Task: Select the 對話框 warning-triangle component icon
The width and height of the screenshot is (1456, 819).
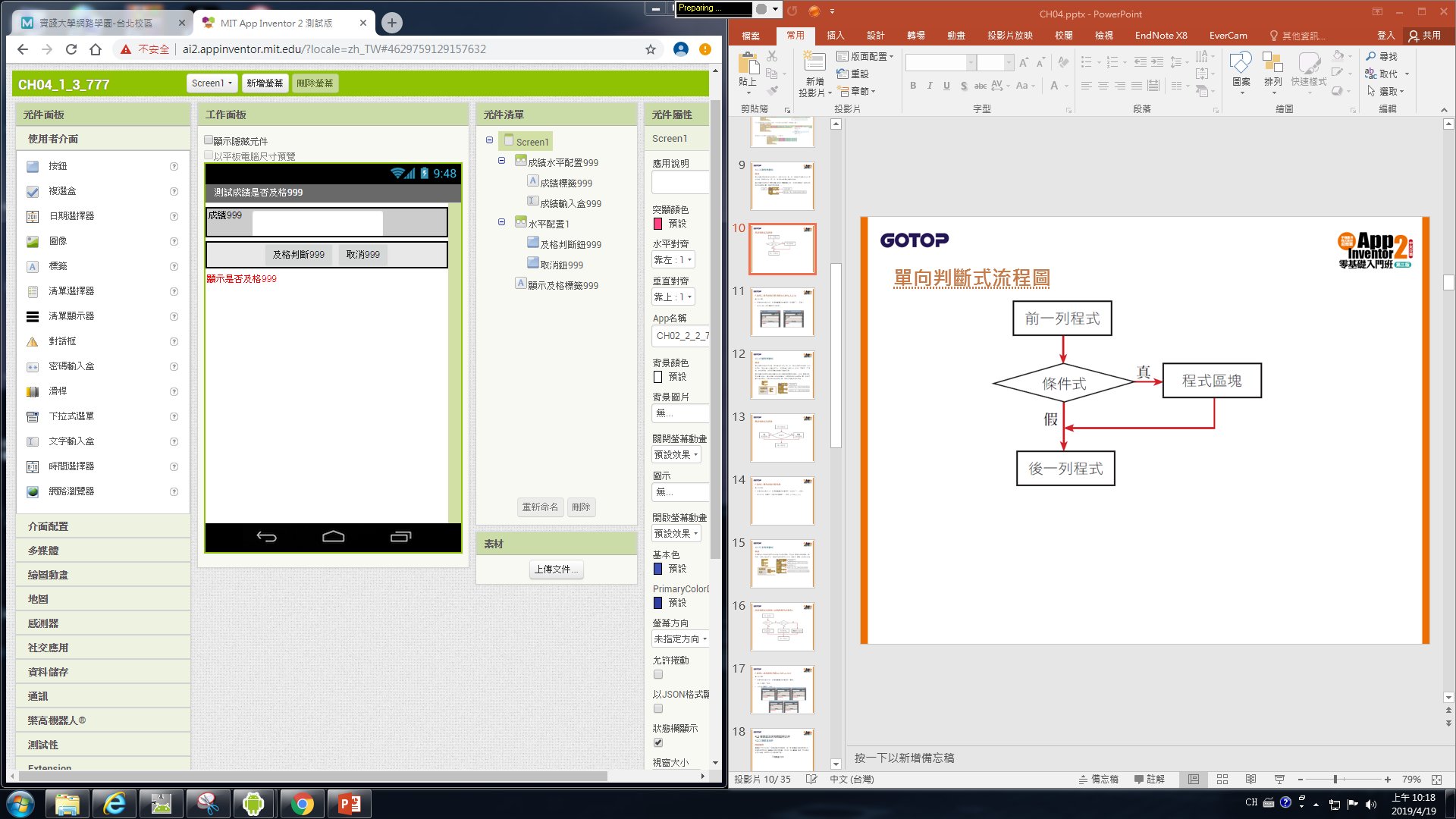Action: pyautogui.click(x=33, y=341)
